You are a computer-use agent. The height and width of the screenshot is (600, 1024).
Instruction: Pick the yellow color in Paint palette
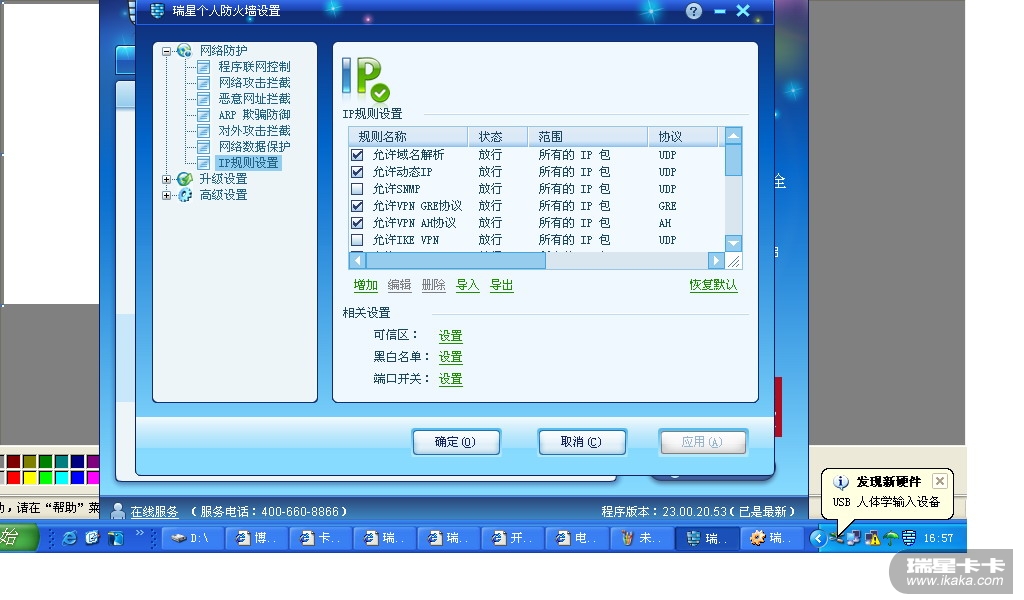click(x=29, y=478)
